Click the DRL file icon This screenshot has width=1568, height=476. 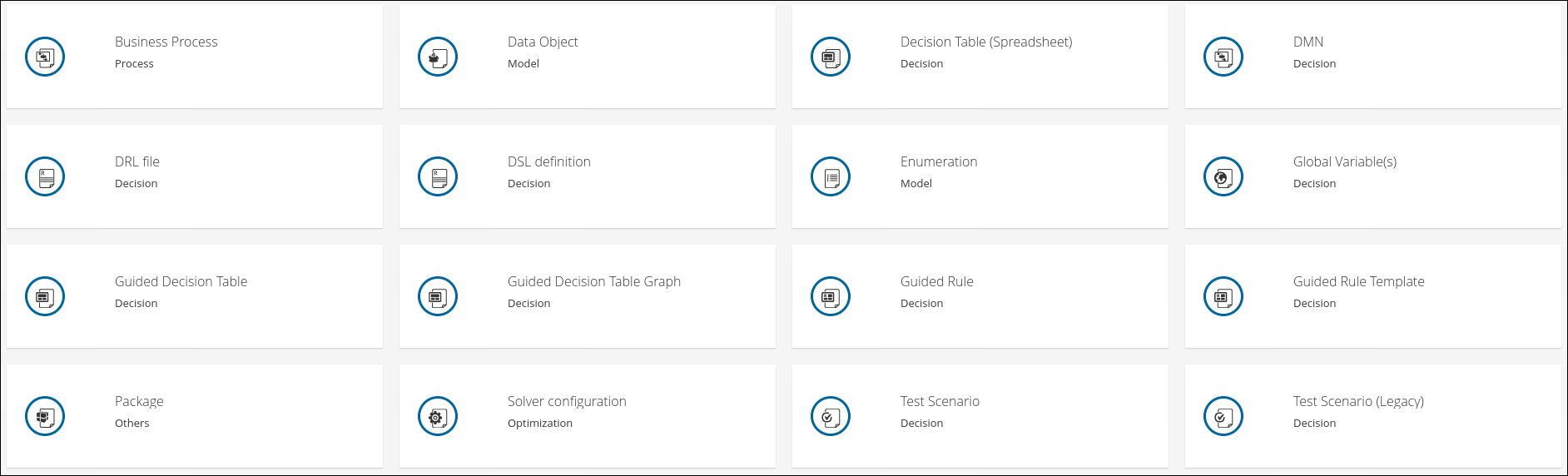[x=45, y=176]
